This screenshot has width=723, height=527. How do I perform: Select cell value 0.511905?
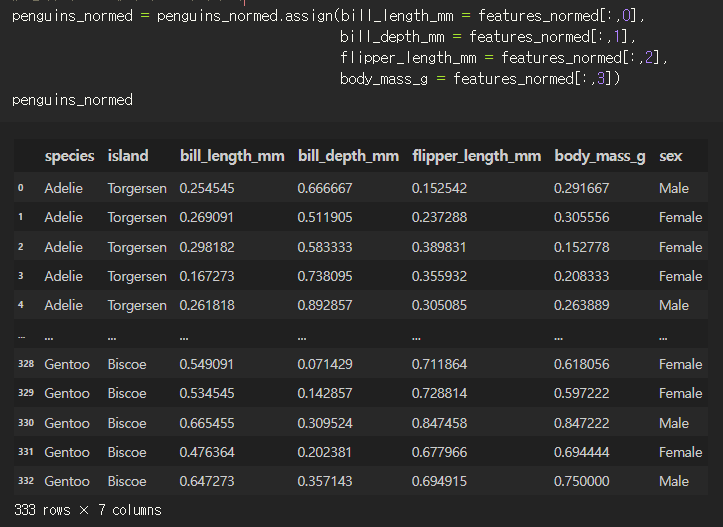(x=325, y=217)
